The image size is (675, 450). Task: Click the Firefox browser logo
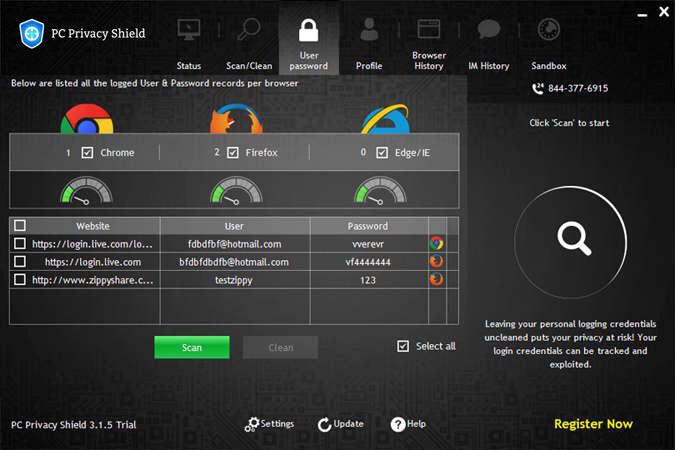click(x=236, y=119)
